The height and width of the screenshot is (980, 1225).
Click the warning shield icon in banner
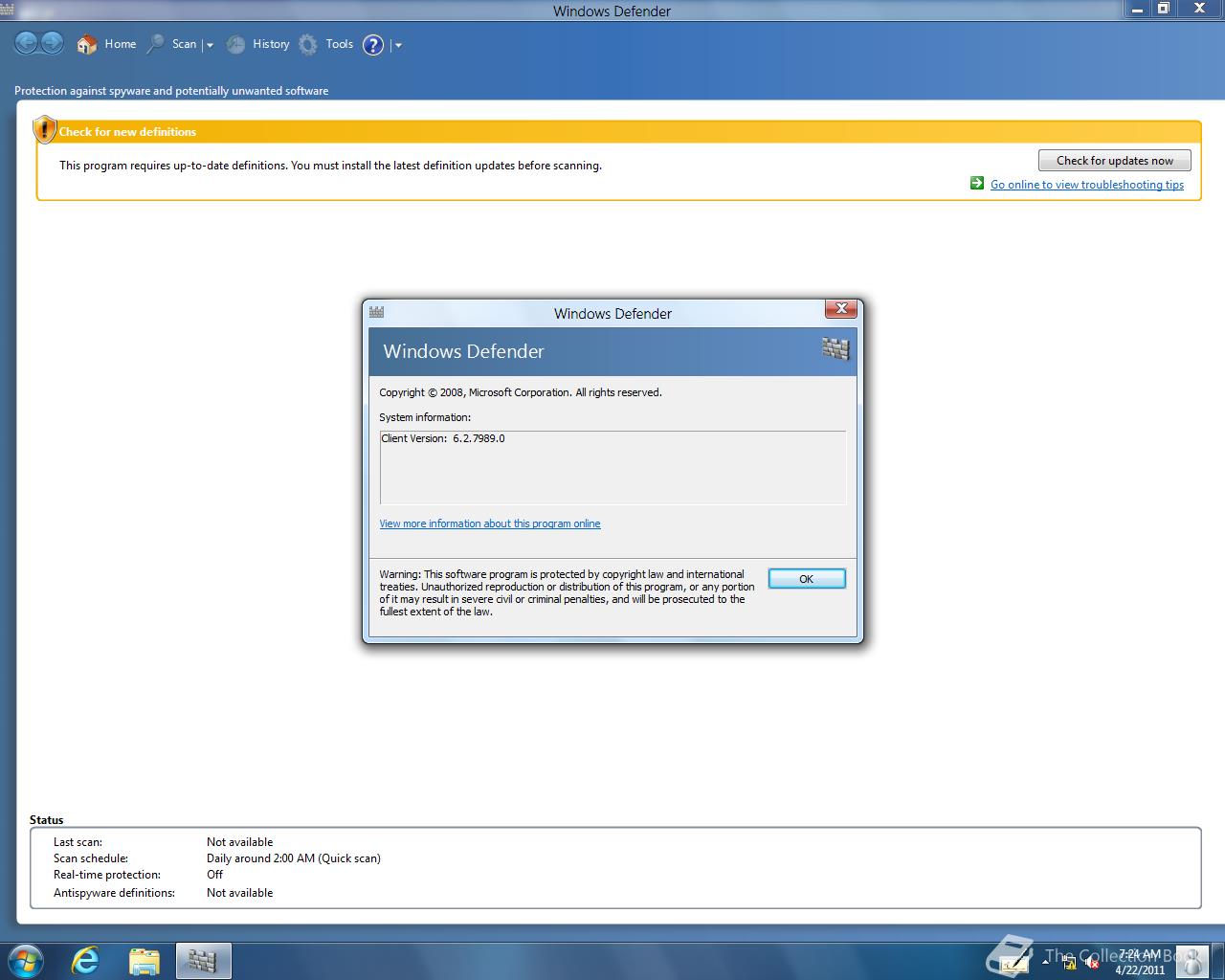44,129
